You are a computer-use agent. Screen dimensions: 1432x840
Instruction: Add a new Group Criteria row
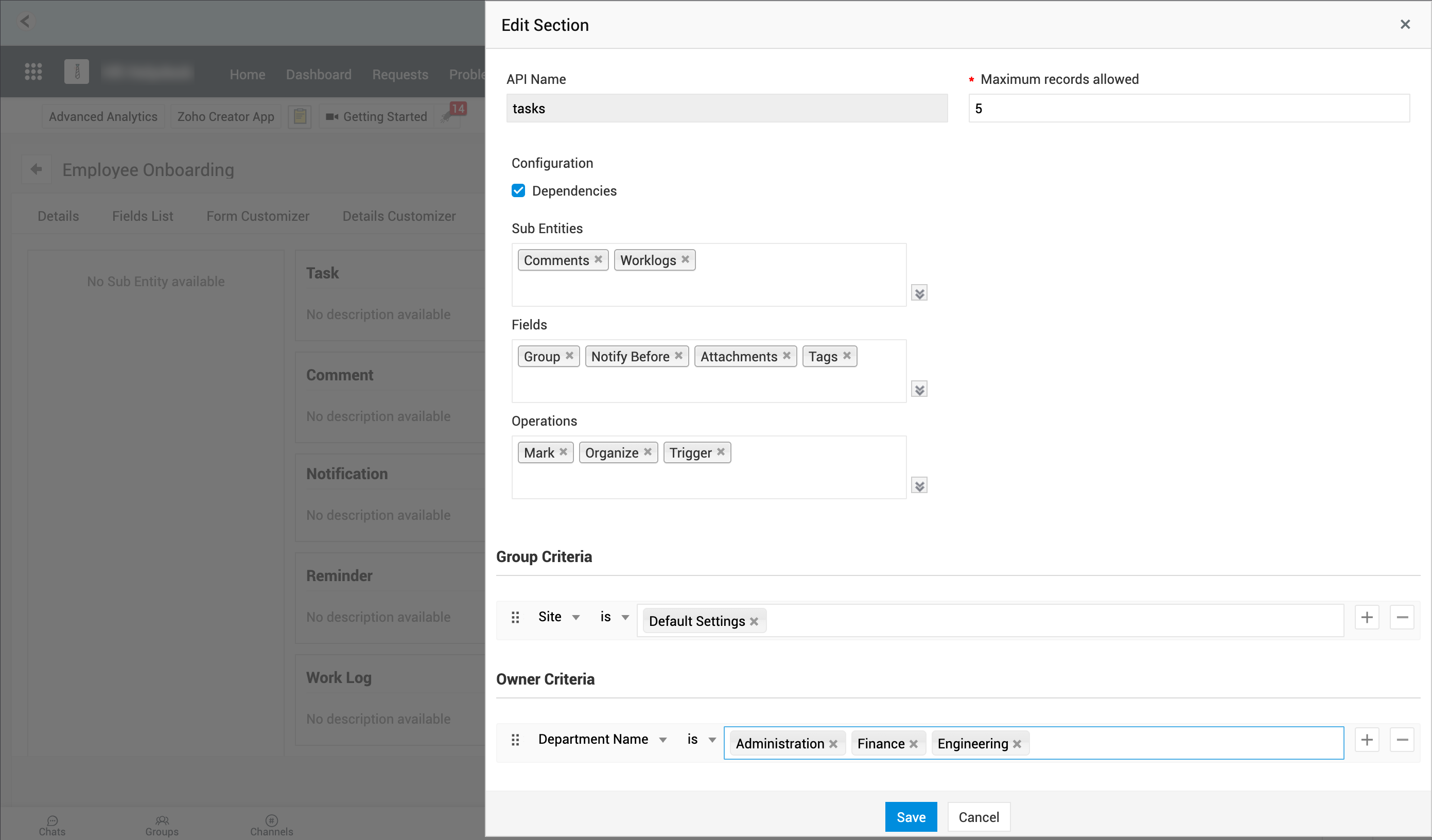point(1367,617)
